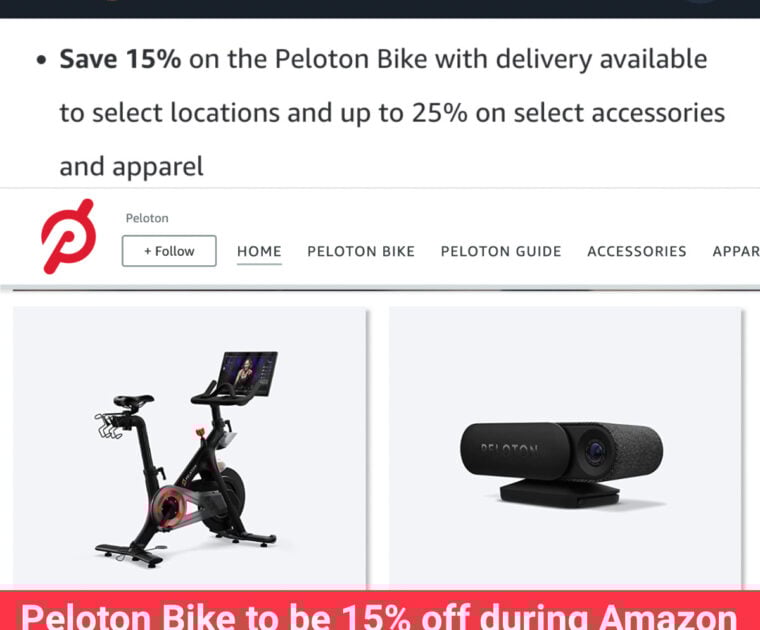Follow the Peloton brand
The width and height of the screenshot is (760, 630).
169,251
